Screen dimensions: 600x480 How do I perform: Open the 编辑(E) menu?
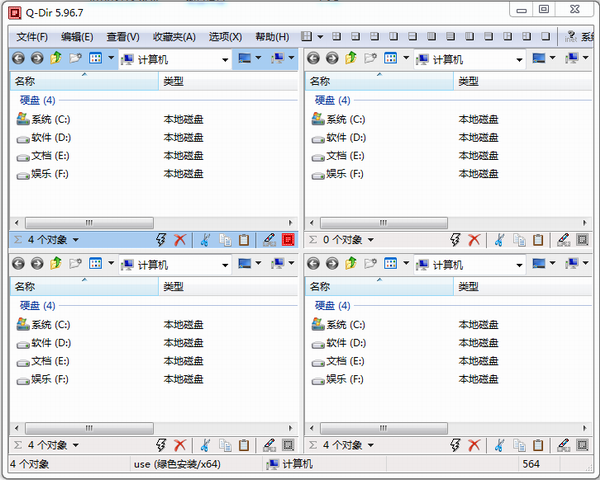(x=77, y=37)
